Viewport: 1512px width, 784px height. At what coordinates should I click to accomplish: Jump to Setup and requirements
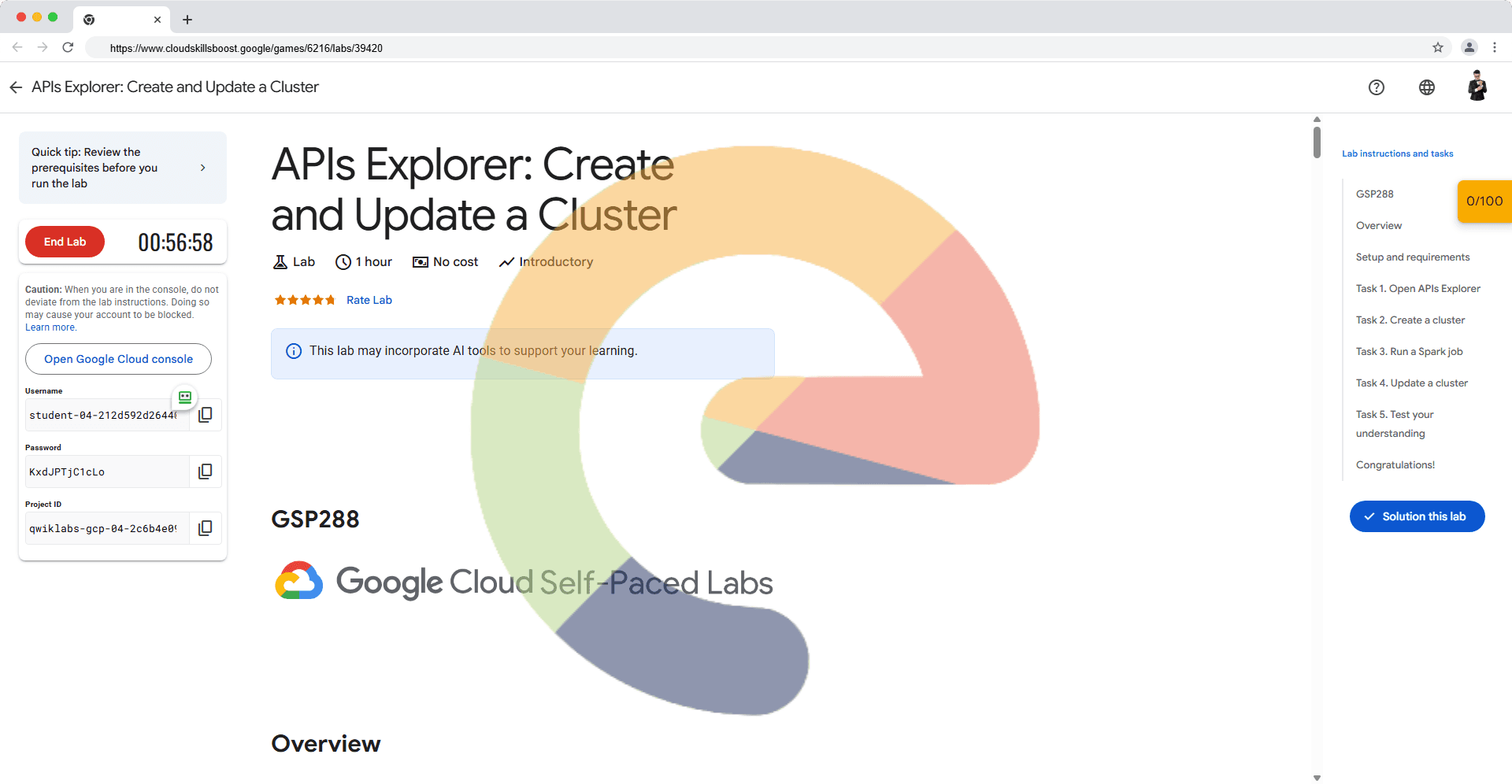pos(1413,257)
